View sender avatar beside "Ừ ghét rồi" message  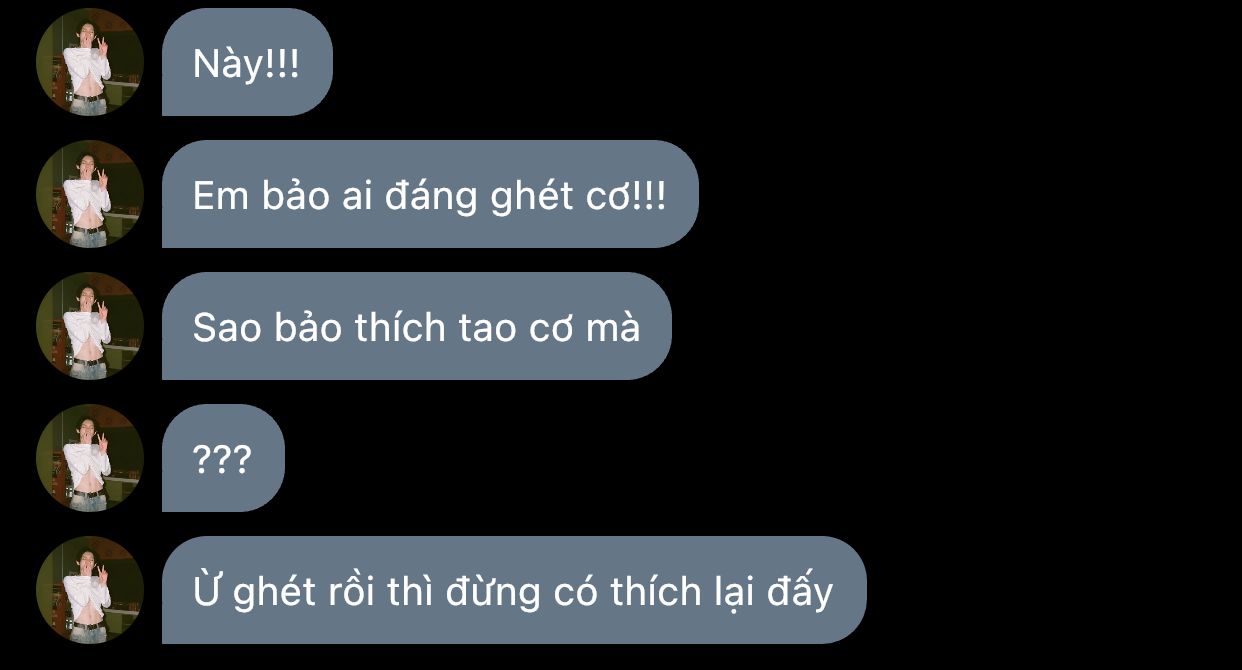coord(90,590)
